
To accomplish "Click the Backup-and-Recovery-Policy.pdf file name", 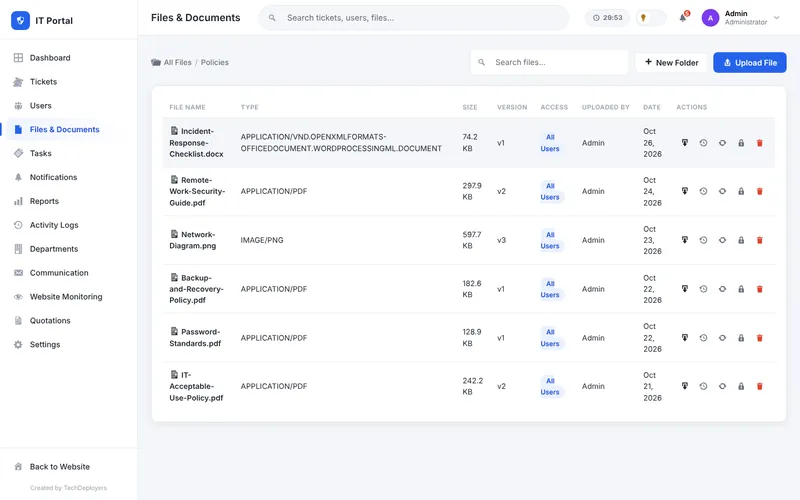I will point(196,289).
